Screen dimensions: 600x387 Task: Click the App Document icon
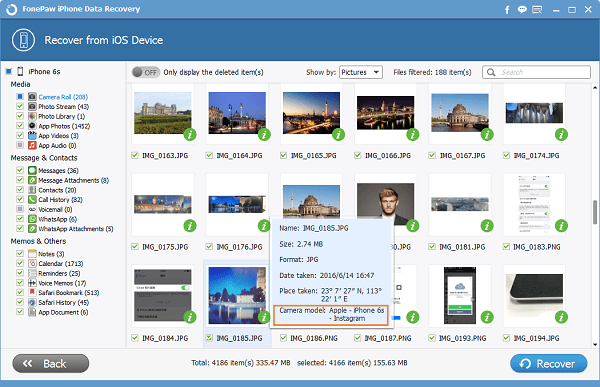pyautogui.click(x=32, y=312)
